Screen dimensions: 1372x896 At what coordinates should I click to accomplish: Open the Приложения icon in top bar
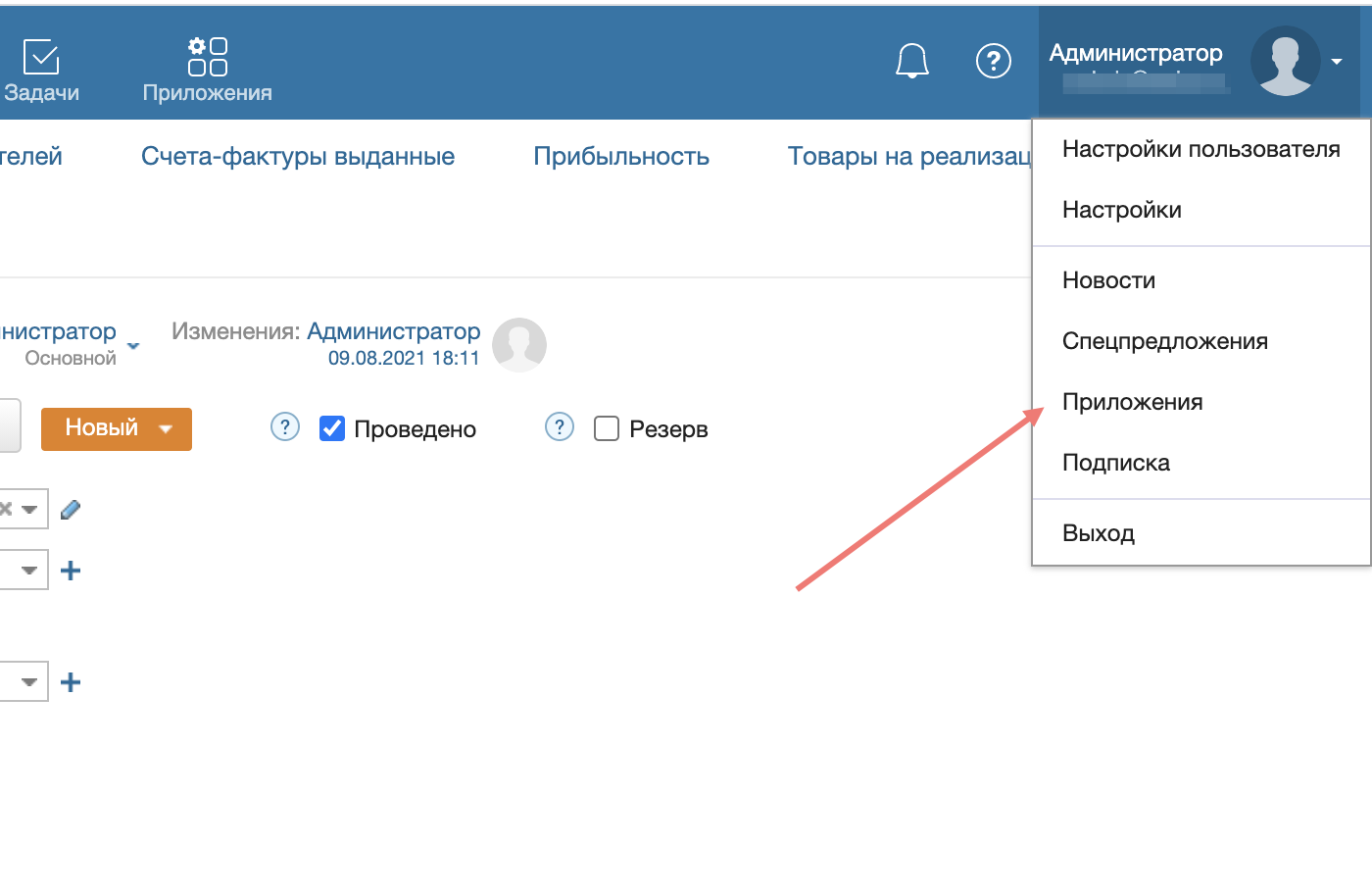208,57
